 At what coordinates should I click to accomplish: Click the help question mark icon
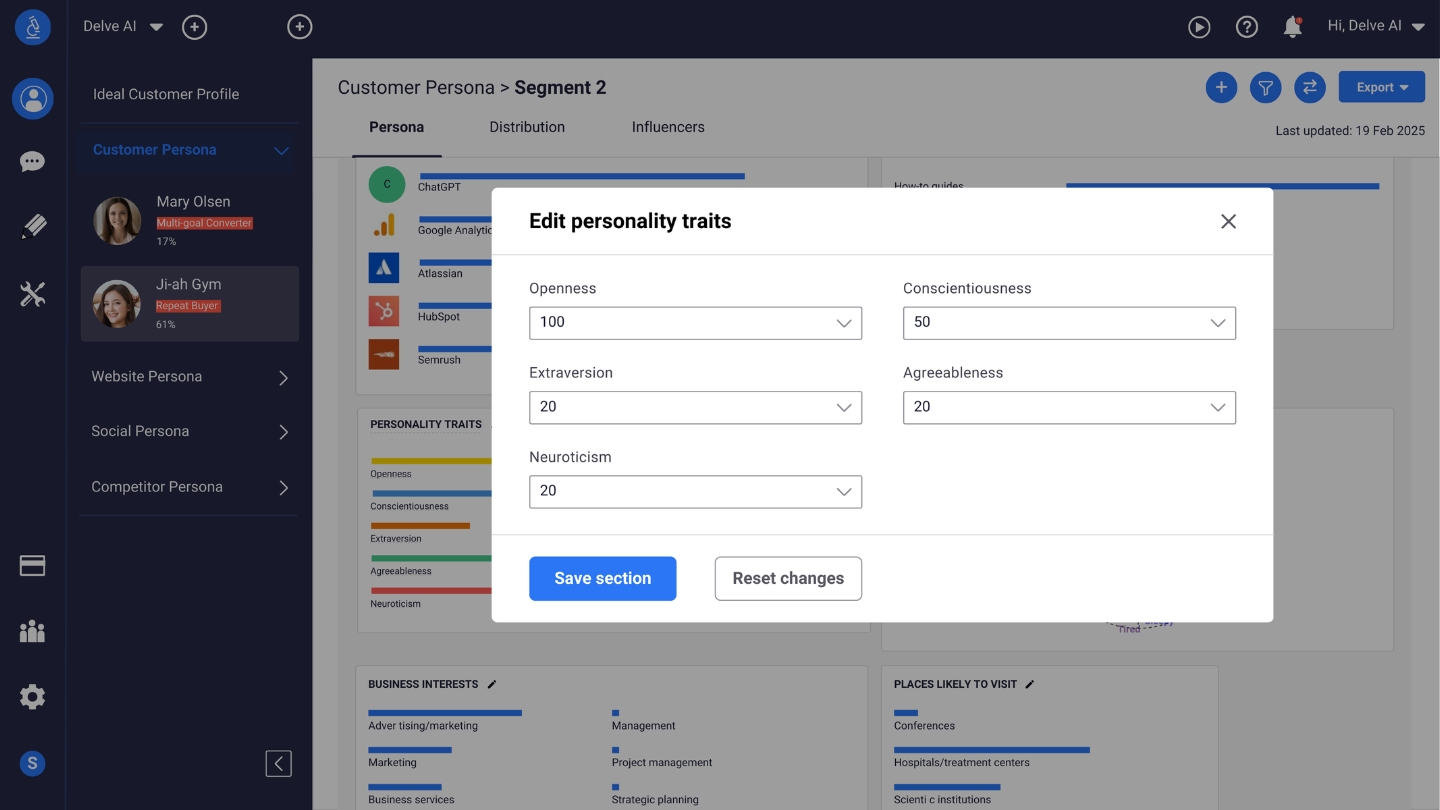(1247, 26)
